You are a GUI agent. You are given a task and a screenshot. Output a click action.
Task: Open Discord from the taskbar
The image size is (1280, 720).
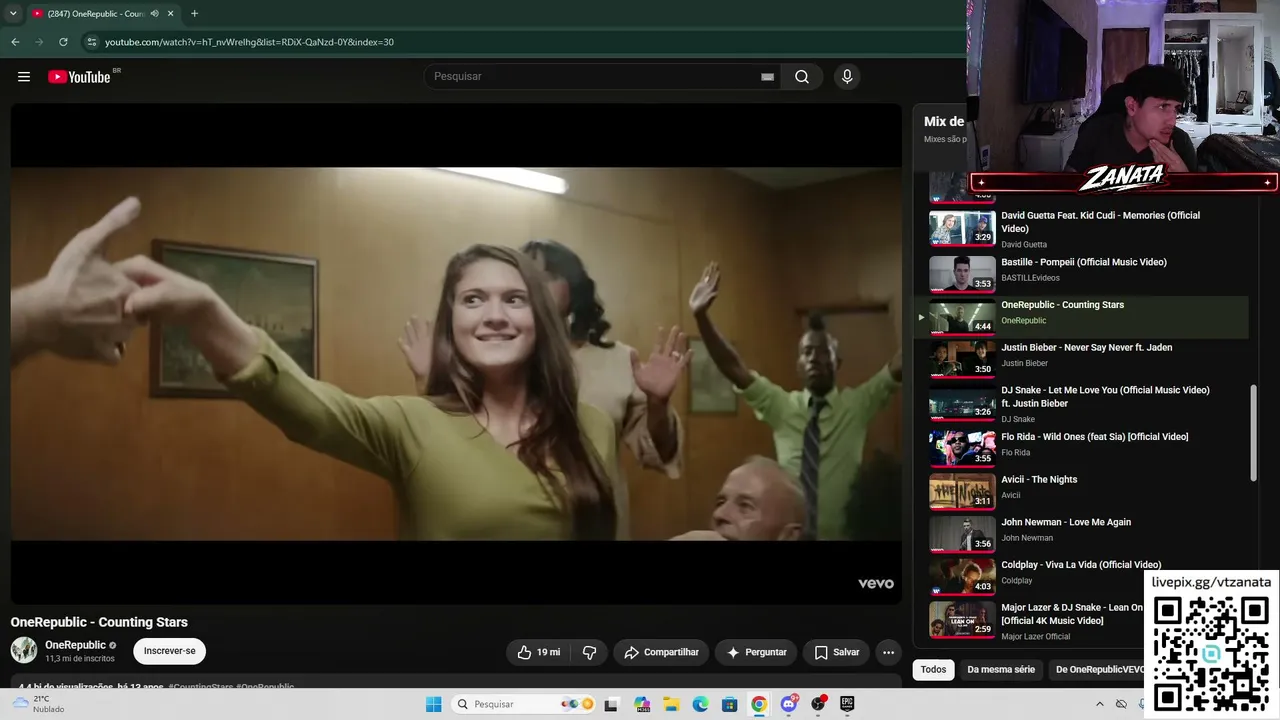click(x=789, y=704)
